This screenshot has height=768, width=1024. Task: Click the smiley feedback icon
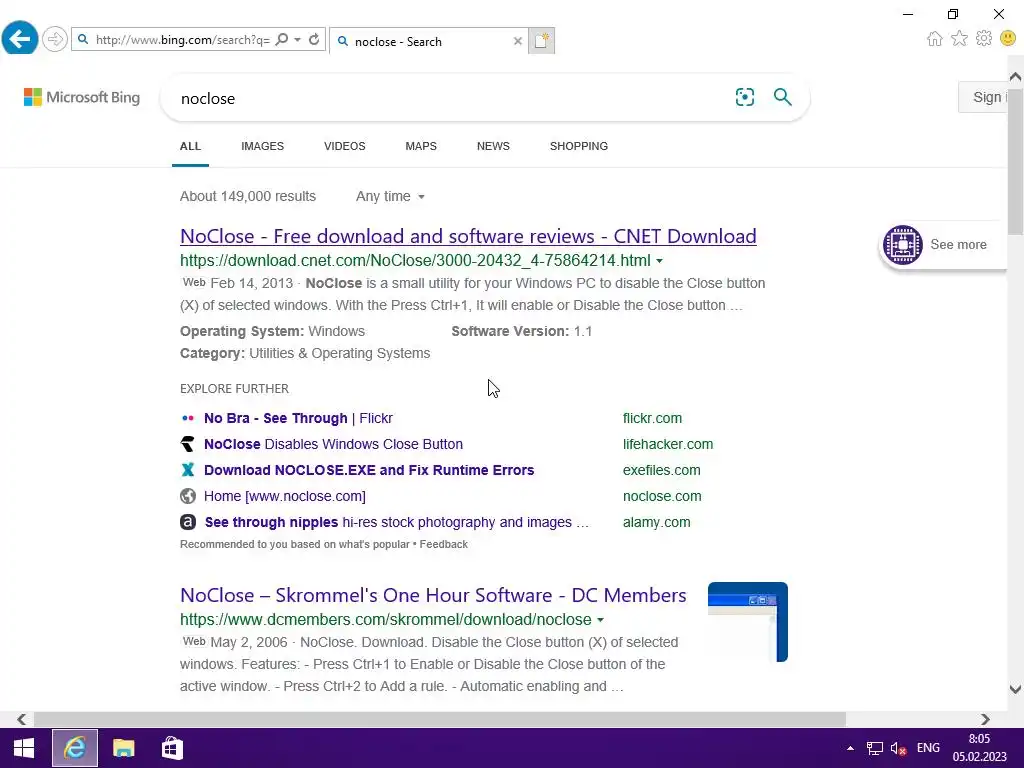pyautogui.click(x=1008, y=39)
